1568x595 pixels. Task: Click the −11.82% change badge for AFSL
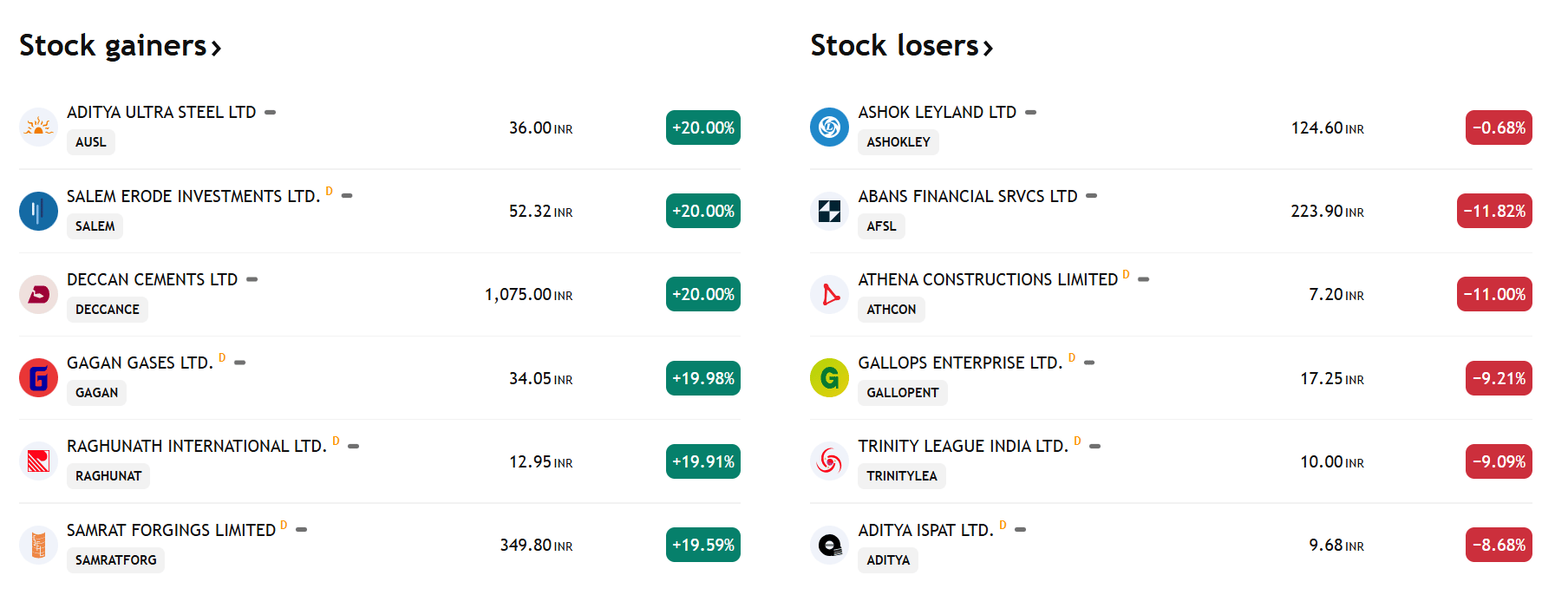point(1494,211)
